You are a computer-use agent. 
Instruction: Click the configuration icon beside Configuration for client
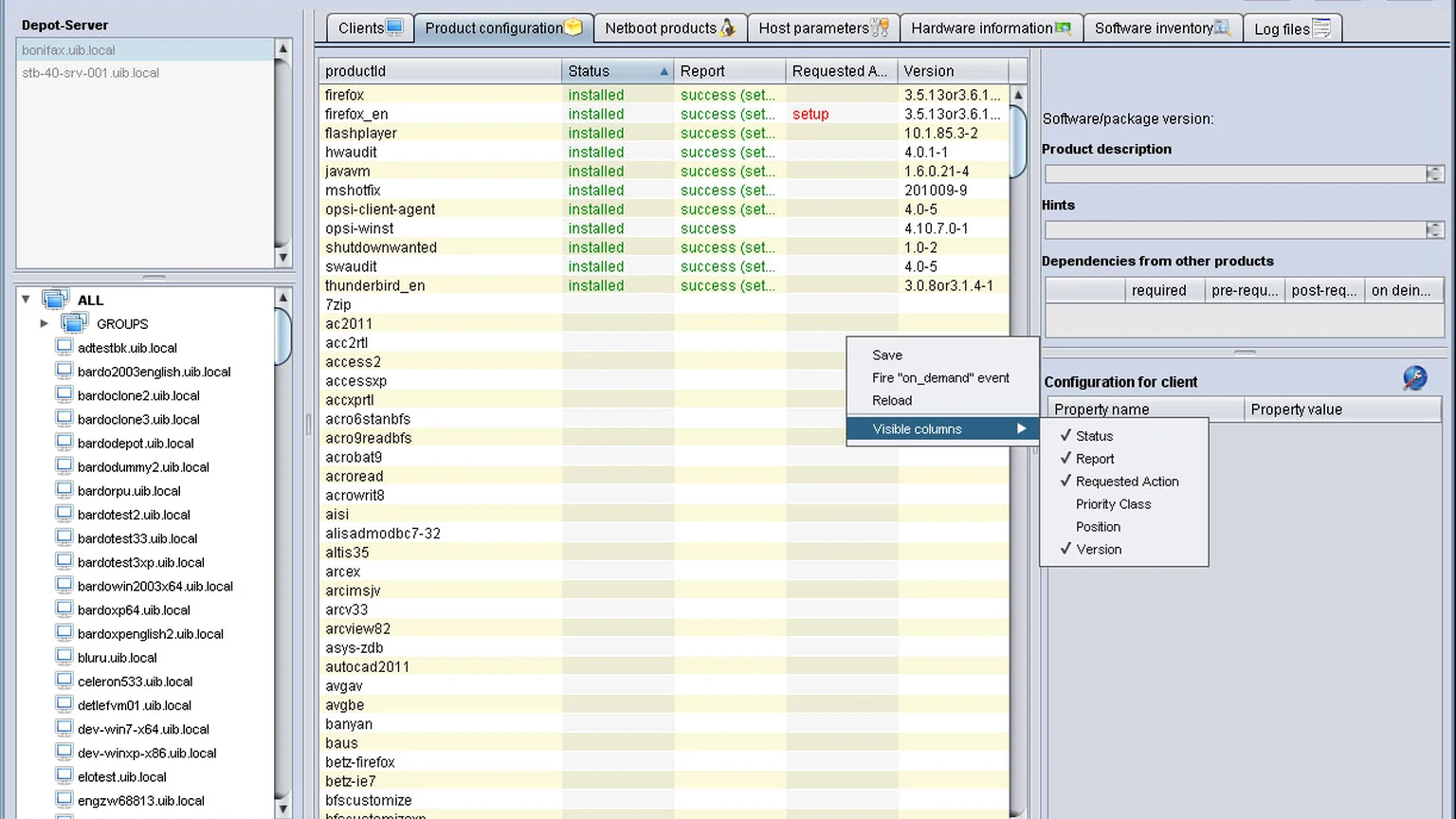tap(1414, 379)
